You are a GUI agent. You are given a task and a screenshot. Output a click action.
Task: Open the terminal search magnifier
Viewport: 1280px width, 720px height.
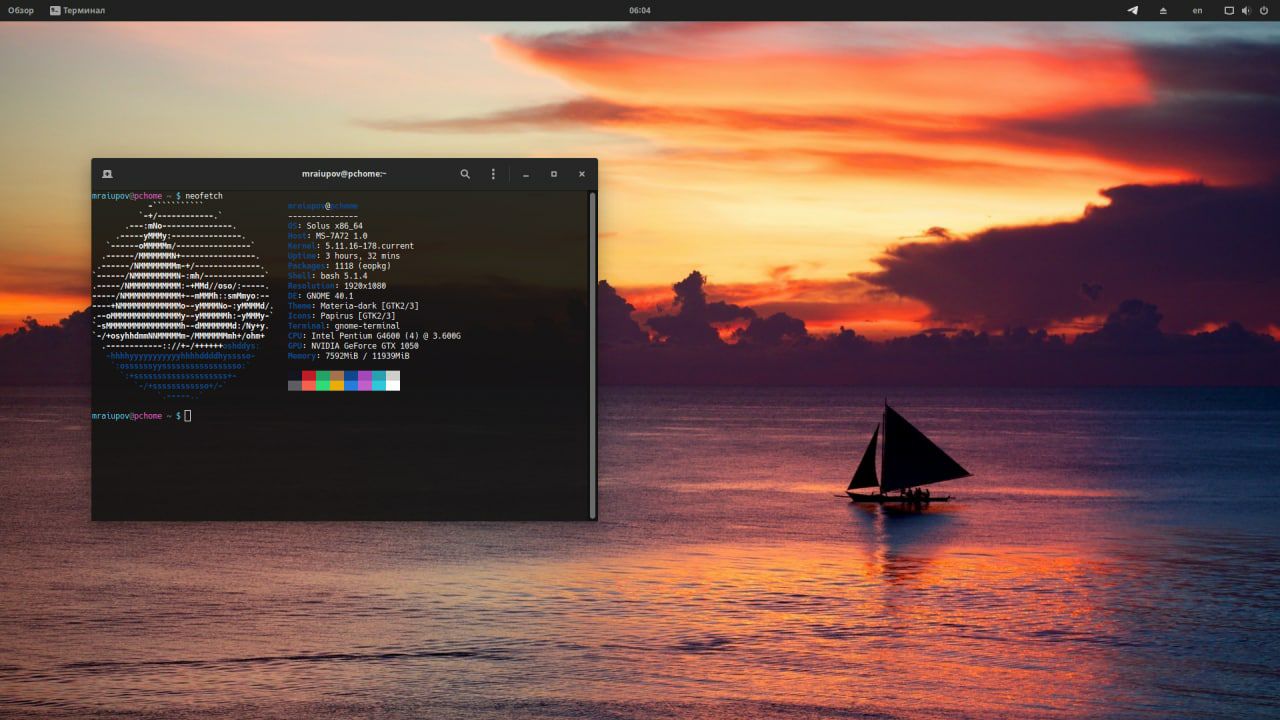tap(465, 174)
